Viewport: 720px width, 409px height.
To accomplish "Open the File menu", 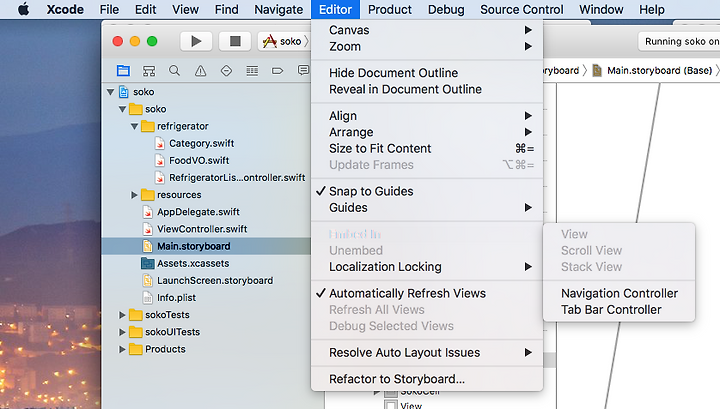I will [109, 9].
